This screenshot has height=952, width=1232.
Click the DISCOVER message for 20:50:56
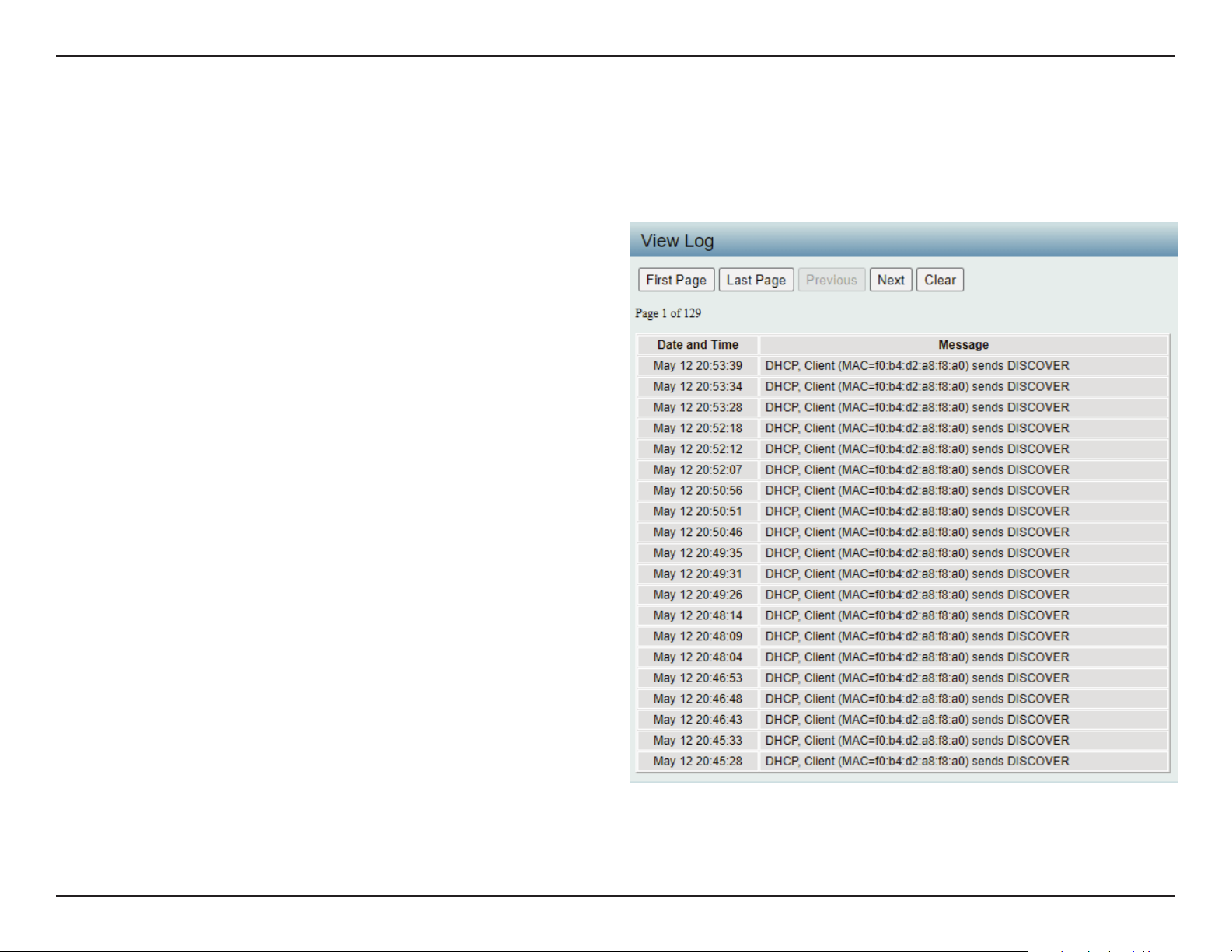coord(917,491)
